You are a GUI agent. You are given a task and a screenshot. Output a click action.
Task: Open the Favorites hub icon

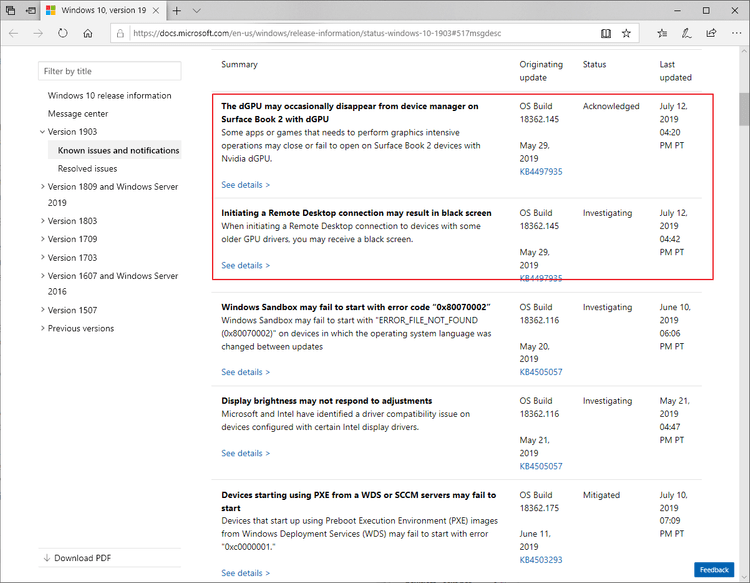(x=662, y=33)
